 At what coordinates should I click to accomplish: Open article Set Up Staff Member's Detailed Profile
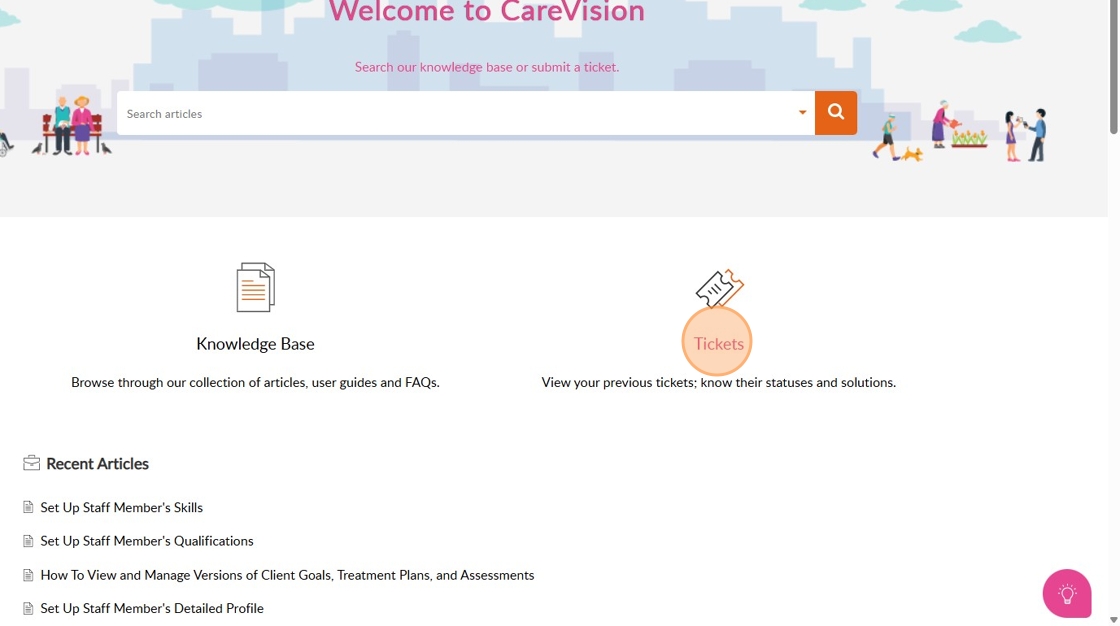tap(151, 608)
